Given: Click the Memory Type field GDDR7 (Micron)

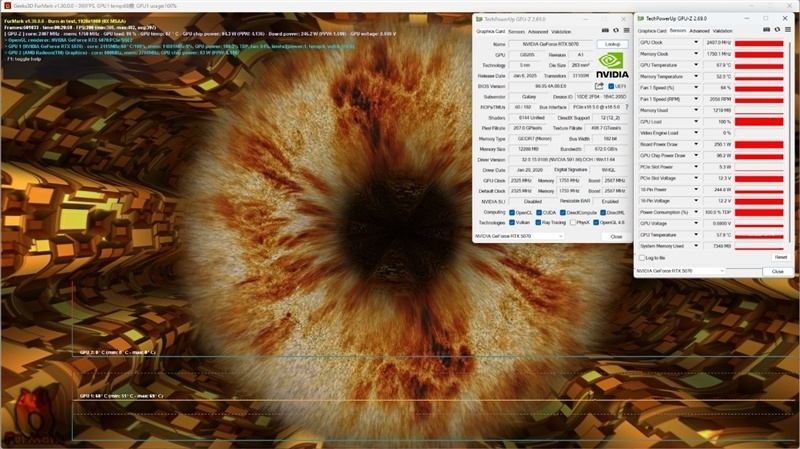Looking at the screenshot, I should pos(535,139).
